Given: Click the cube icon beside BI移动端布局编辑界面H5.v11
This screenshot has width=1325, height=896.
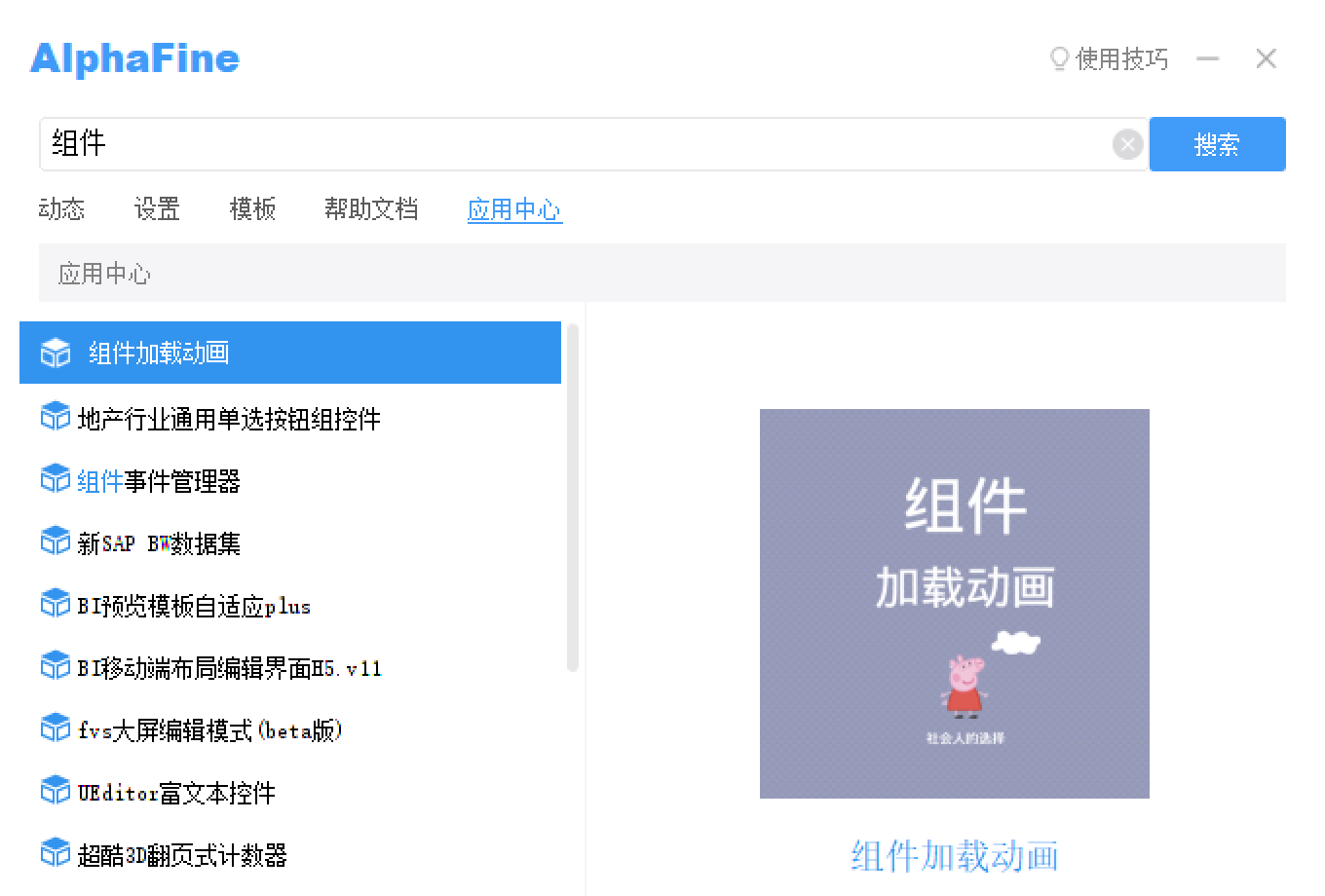Looking at the screenshot, I should tap(56, 666).
